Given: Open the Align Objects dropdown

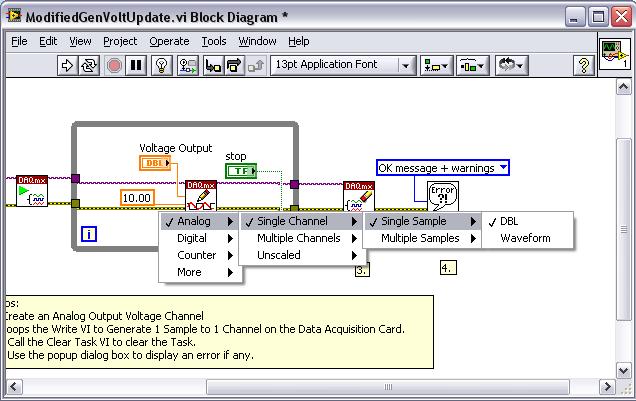Looking at the screenshot, I should coord(436,65).
